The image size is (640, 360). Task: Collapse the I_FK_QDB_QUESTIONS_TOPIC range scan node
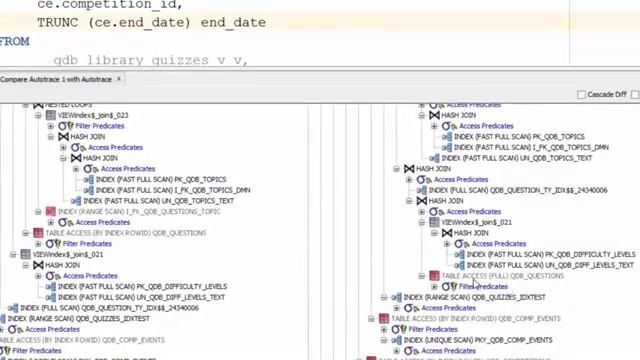point(38,211)
